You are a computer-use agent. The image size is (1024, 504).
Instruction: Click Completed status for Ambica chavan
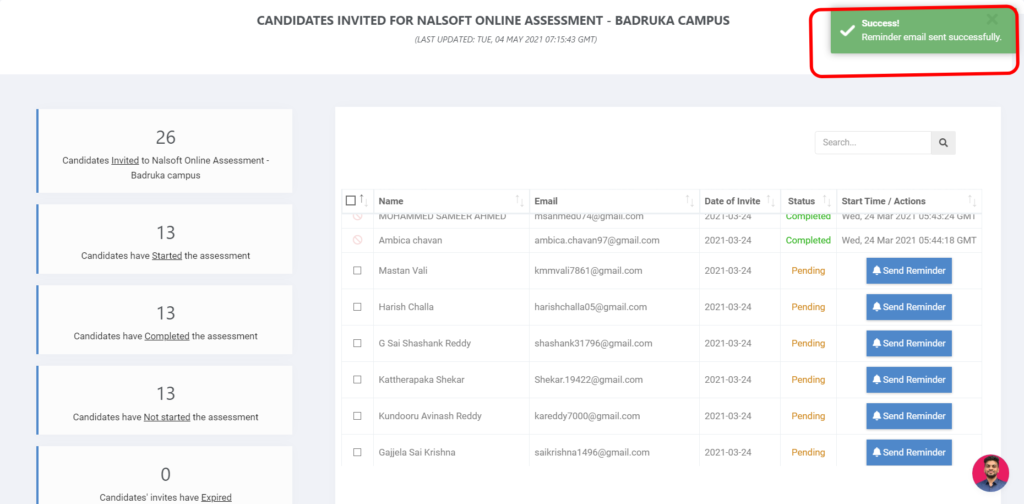pos(808,240)
